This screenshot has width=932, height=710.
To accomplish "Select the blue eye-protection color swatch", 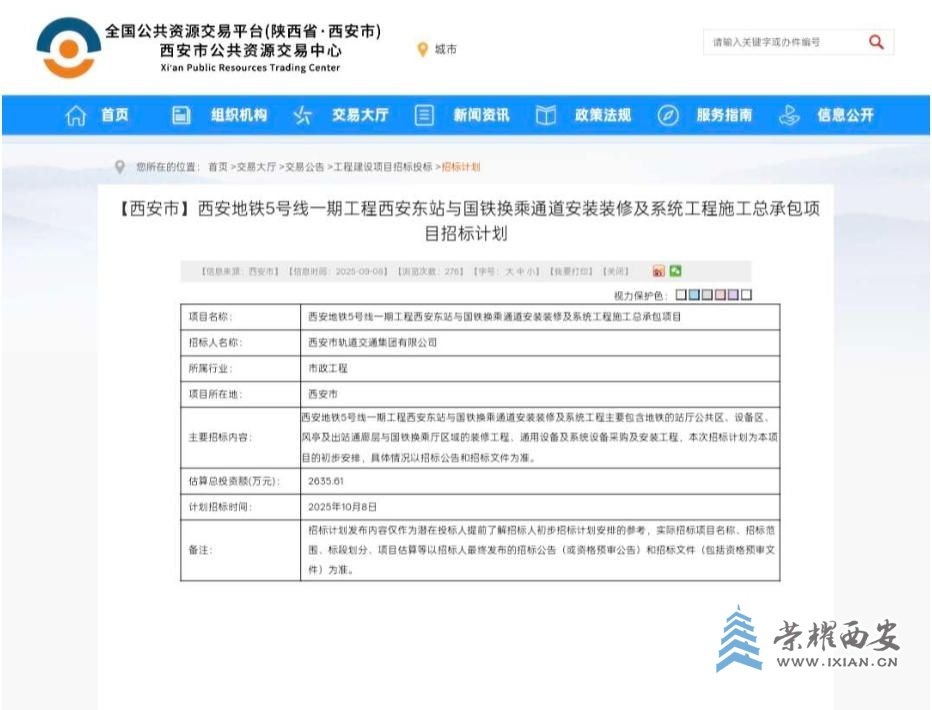I will click(x=694, y=295).
